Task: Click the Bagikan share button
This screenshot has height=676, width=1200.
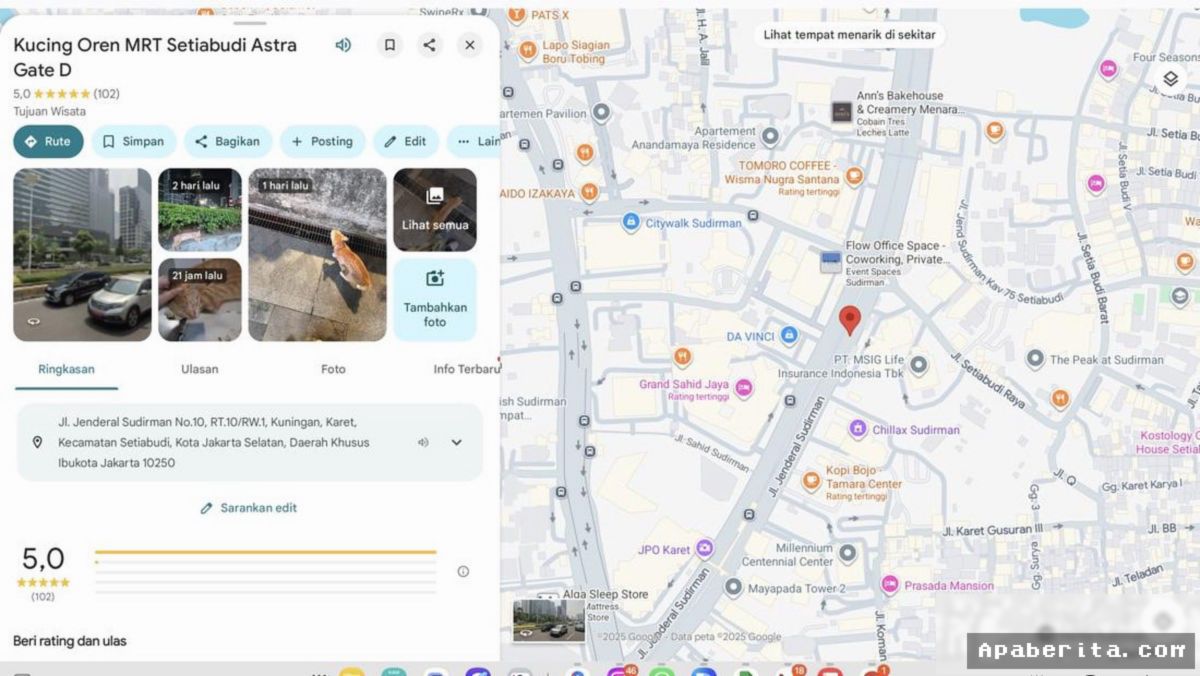Action: coord(228,141)
